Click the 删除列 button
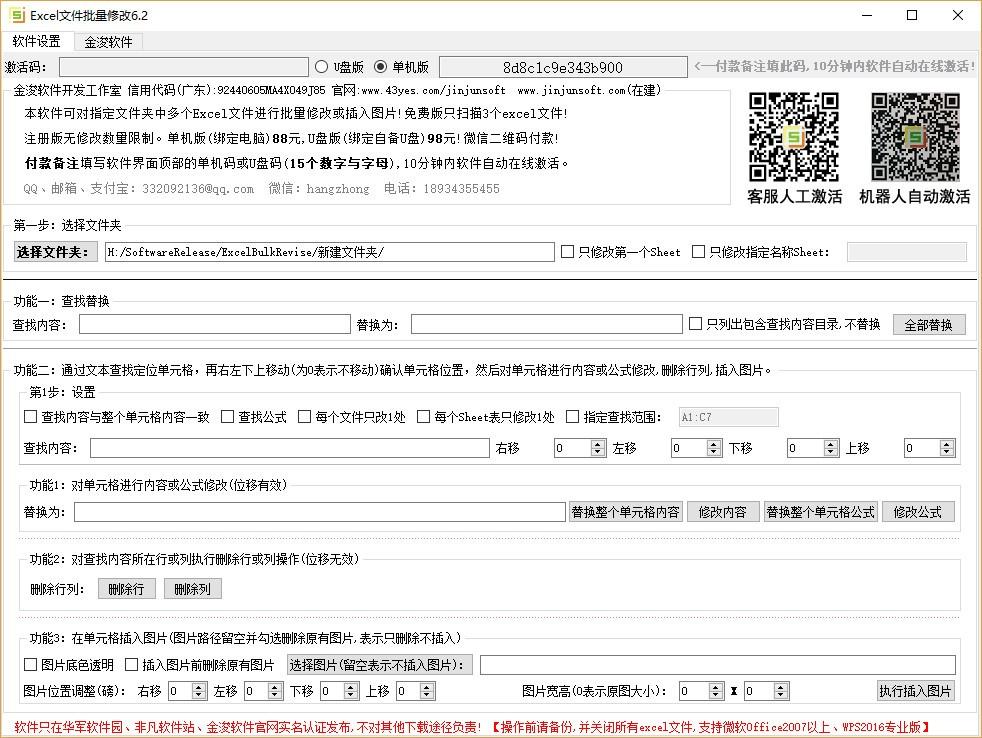982x738 pixels. [x=193, y=589]
